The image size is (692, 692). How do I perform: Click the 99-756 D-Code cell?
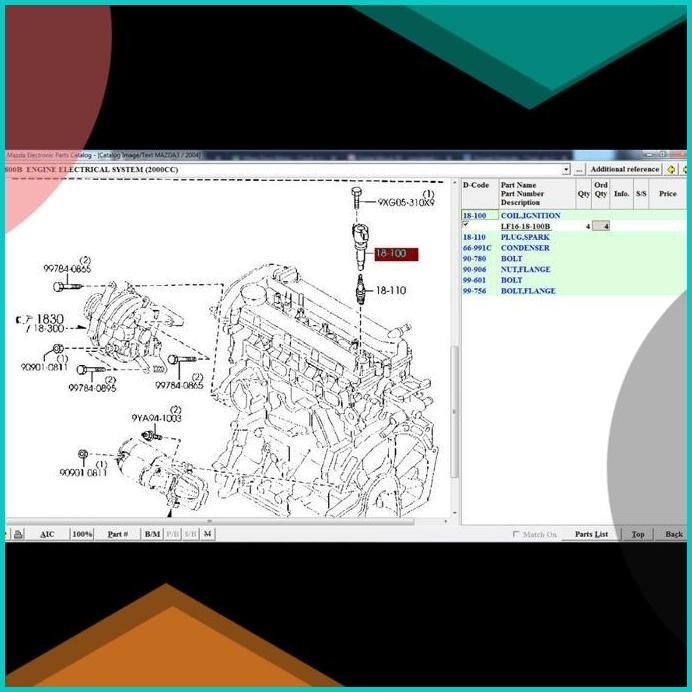click(474, 291)
